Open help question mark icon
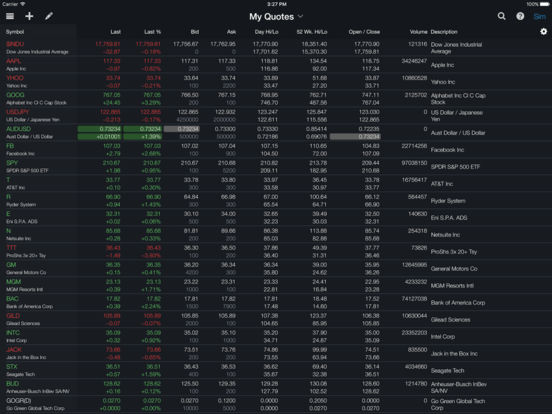552x414 pixels. click(520, 16)
